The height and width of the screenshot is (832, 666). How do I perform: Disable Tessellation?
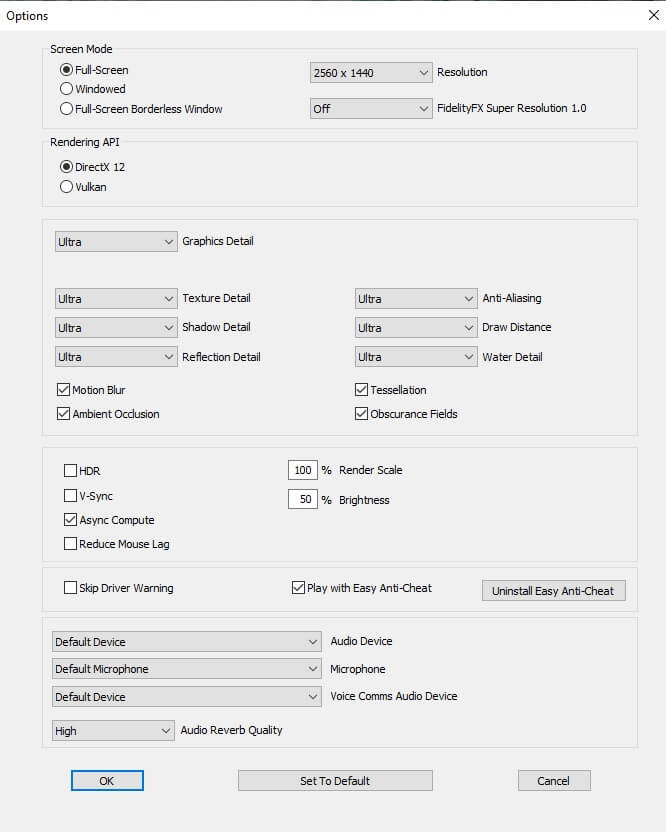[360, 389]
